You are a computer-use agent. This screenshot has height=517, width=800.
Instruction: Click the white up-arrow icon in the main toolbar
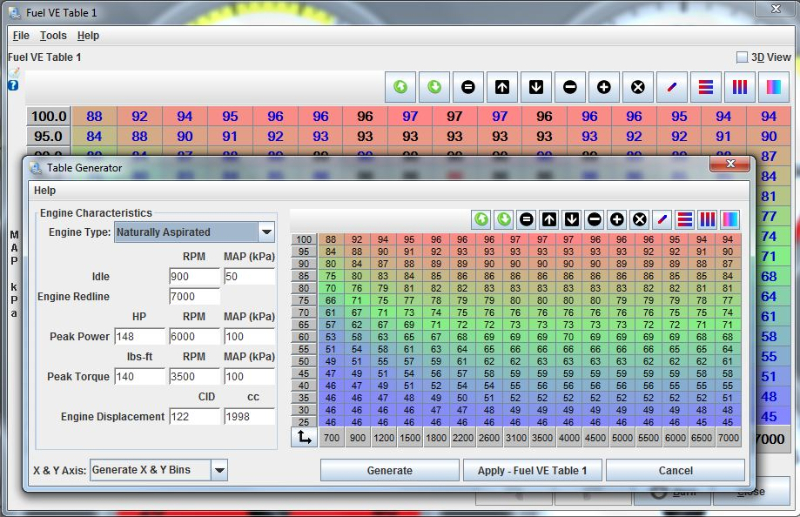502,87
